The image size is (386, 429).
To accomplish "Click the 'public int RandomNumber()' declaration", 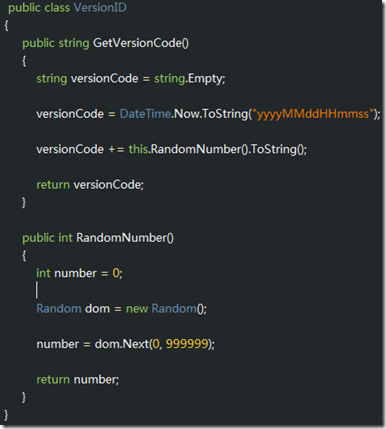I will pyautogui.click(x=98, y=238).
